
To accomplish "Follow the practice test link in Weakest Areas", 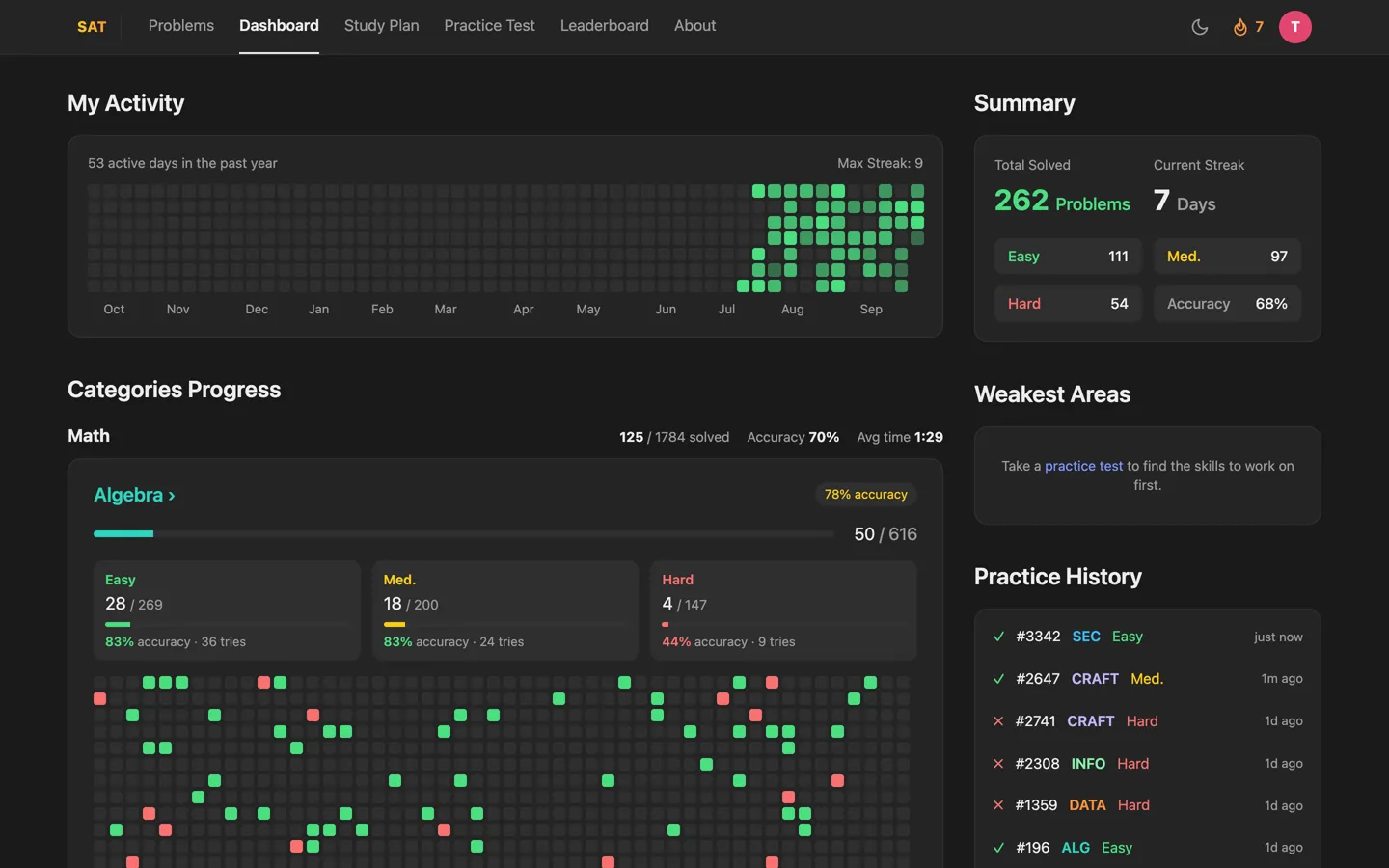I will point(1084,466).
